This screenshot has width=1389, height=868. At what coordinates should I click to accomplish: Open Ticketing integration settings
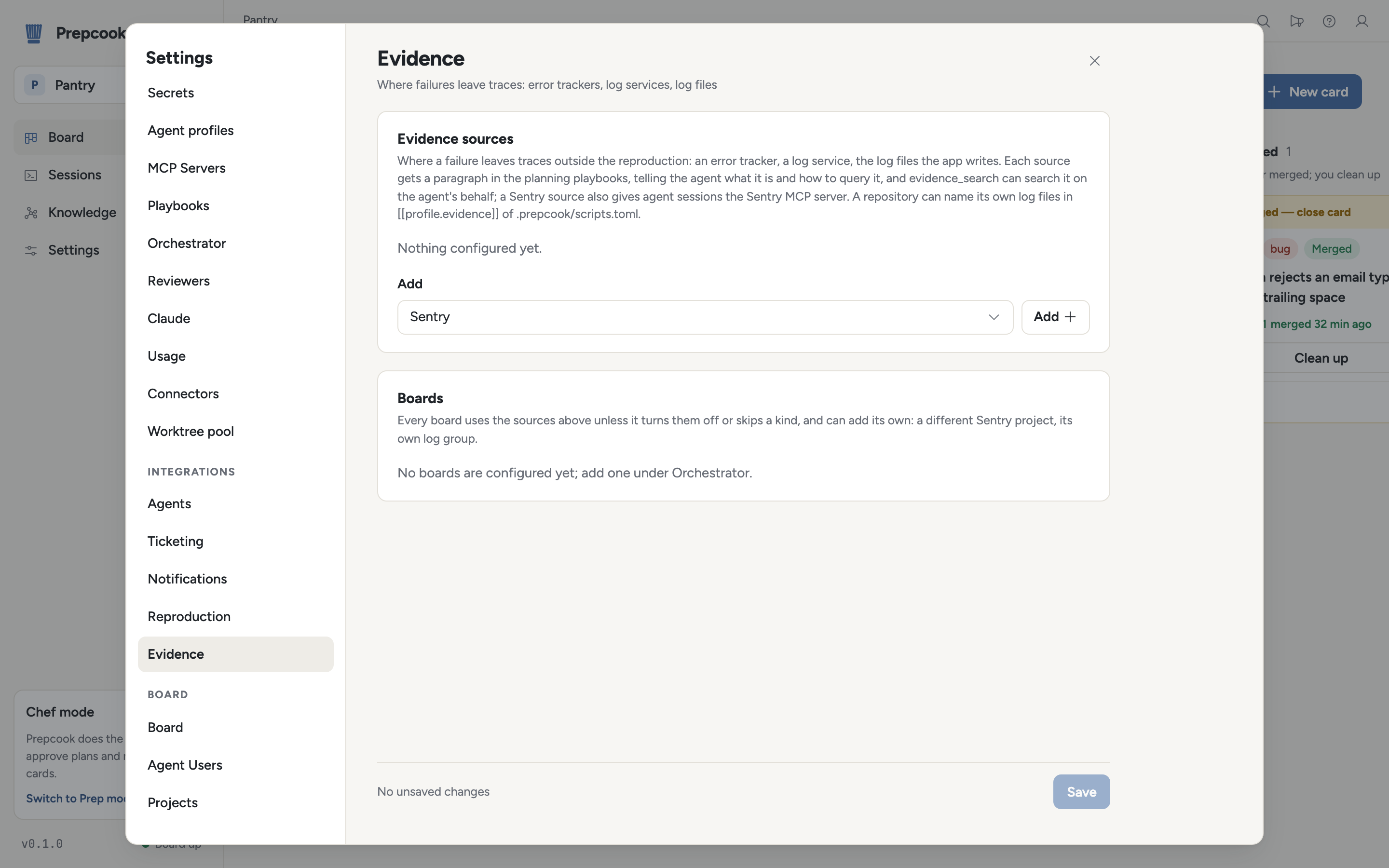235,542
